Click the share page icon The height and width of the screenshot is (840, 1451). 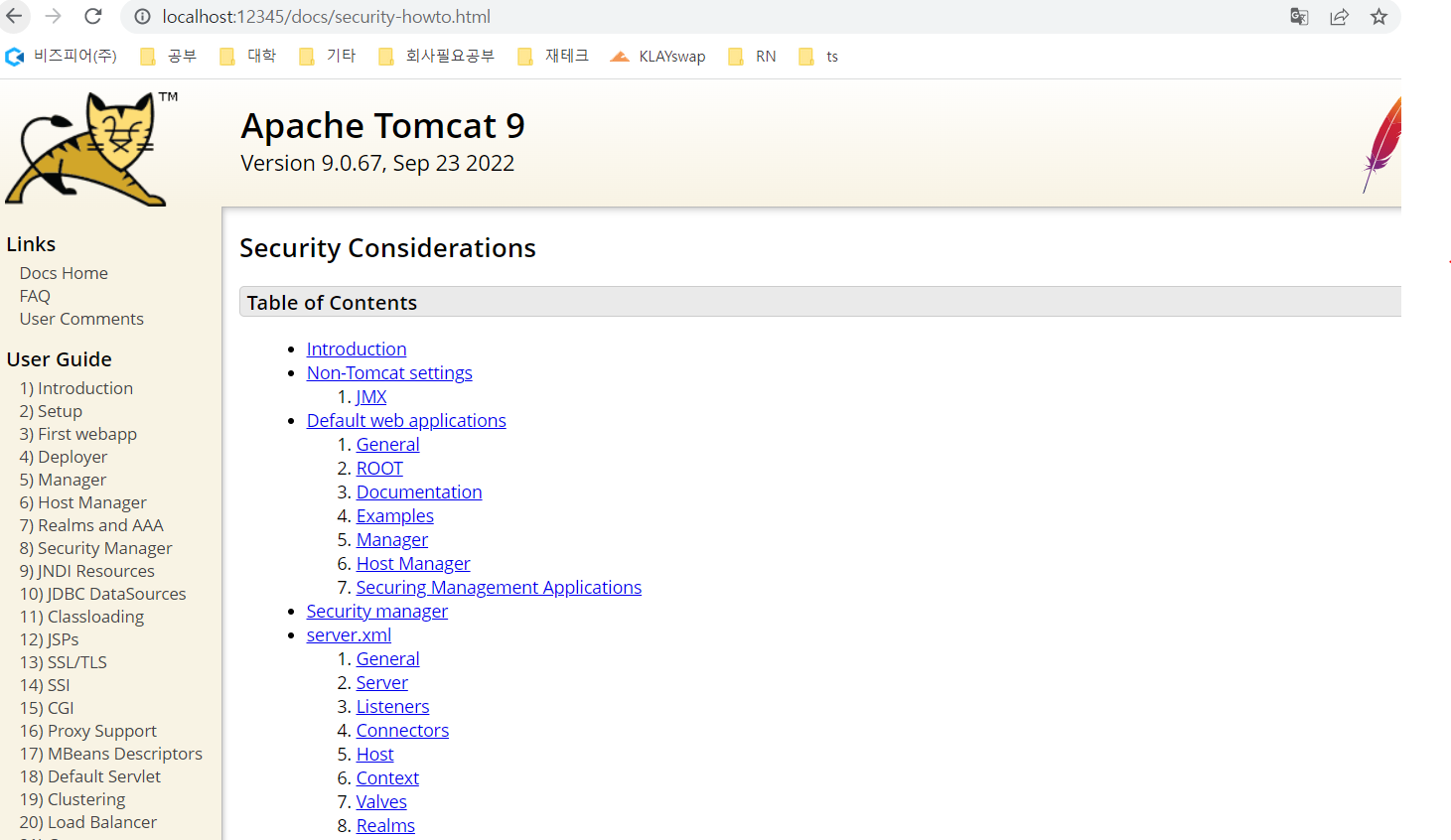pyautogui.click(x=1339, y=17)
